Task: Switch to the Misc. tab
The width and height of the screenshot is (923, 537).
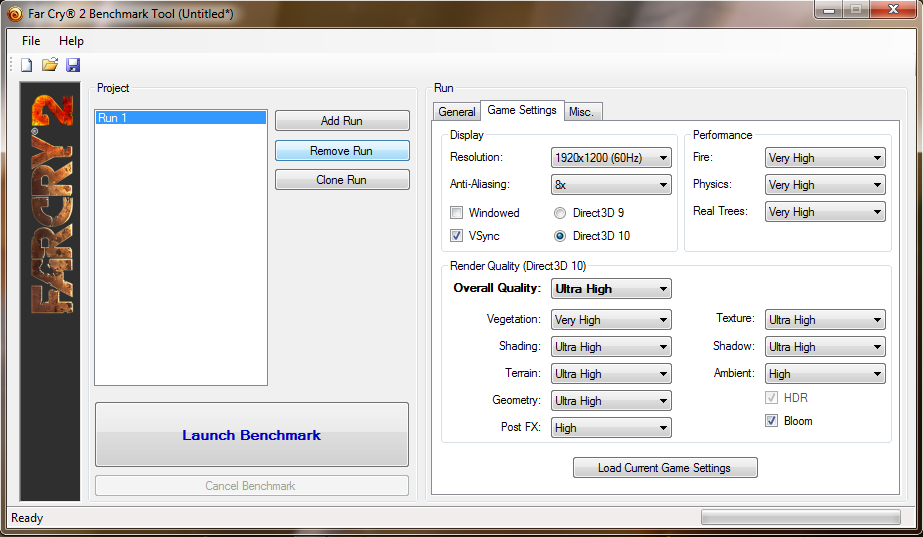Action: click(582, 112)
